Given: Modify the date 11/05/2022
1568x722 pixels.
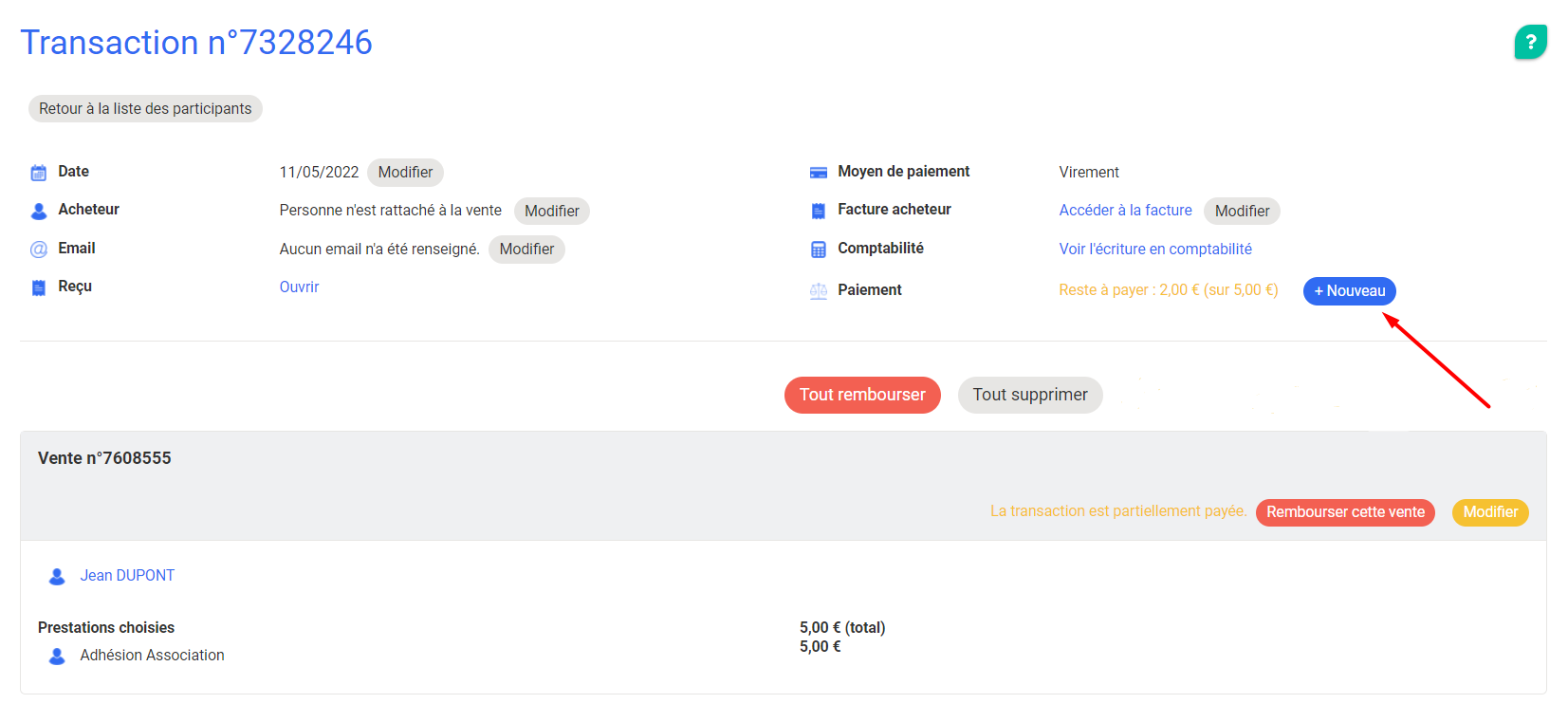Looking at the screenshot, I should (405, 173).
